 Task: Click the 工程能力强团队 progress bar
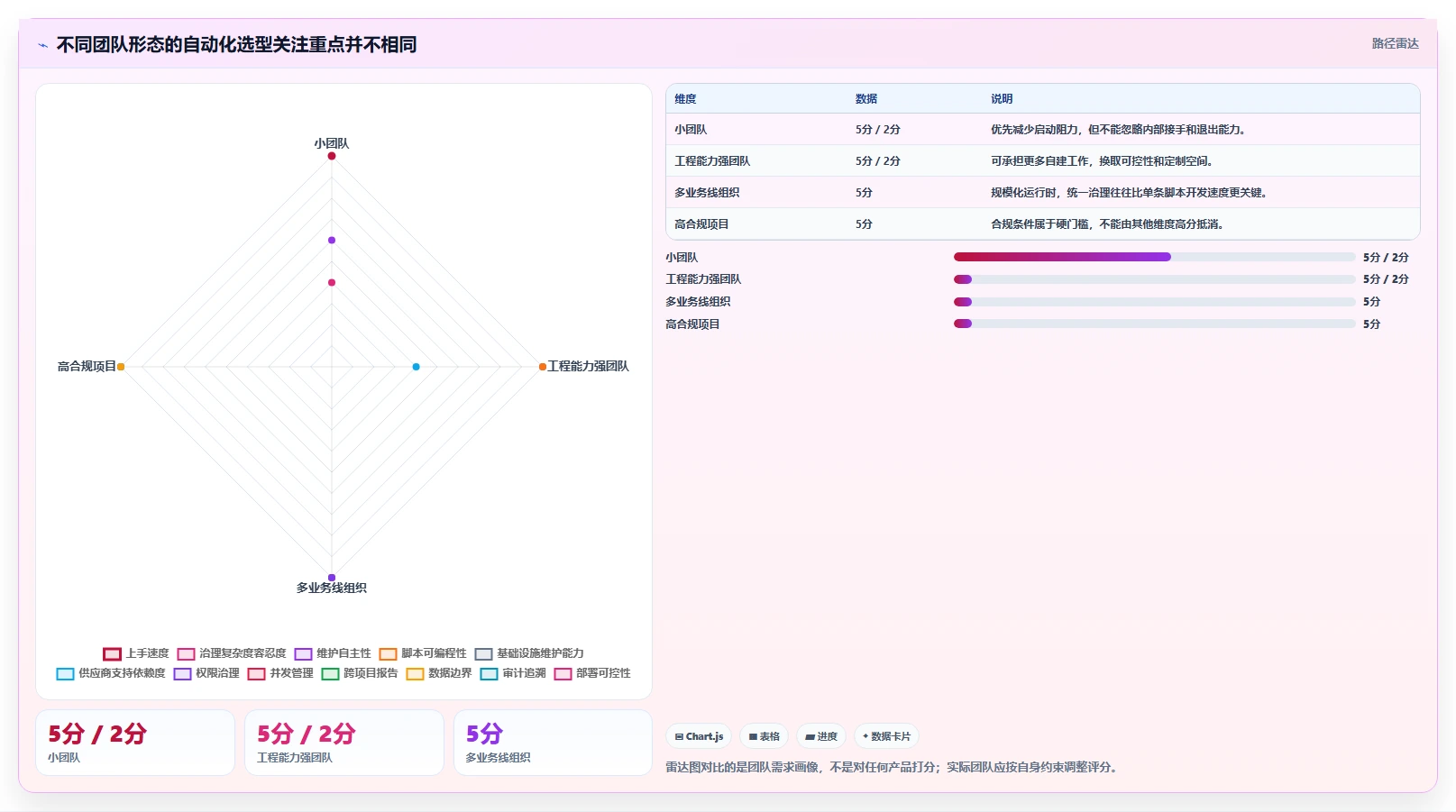1155,279
